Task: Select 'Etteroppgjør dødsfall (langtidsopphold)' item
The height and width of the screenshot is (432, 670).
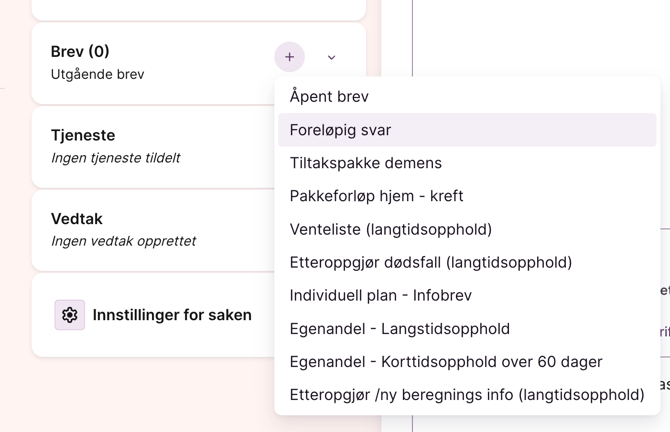Action: [430, 262]
